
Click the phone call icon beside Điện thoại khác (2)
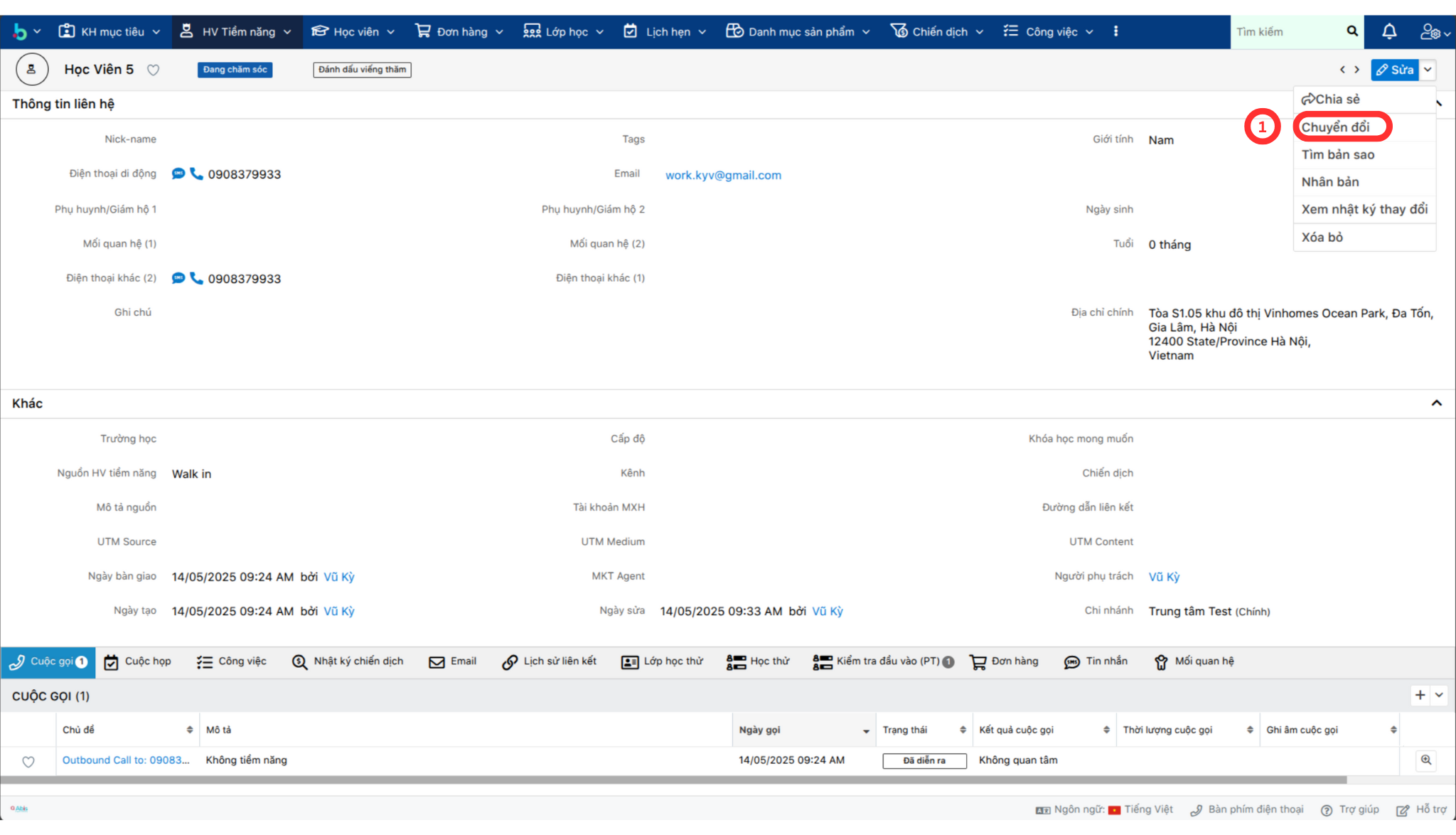pos(196,278)
